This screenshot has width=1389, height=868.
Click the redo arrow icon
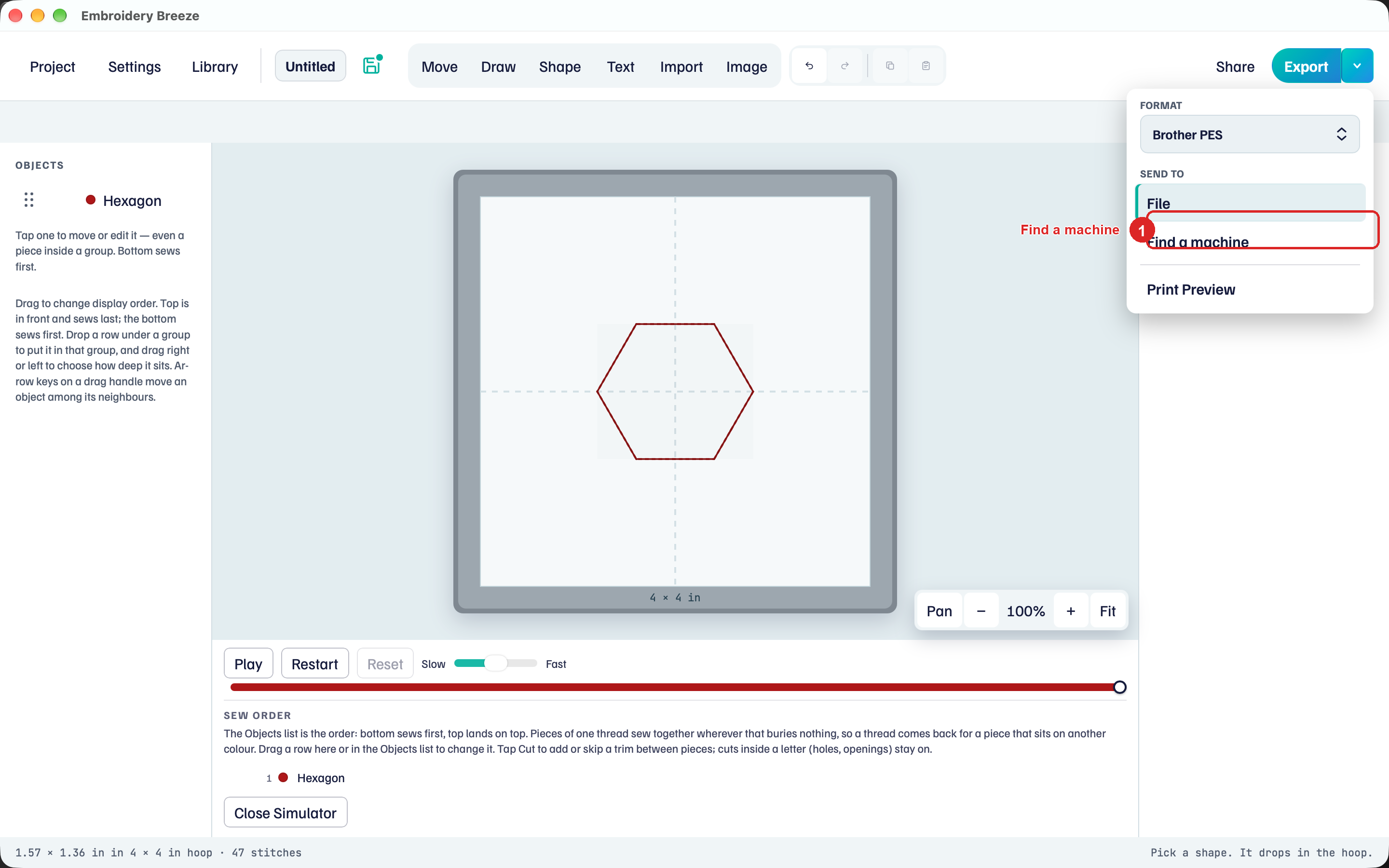click(x=845, y=66)
